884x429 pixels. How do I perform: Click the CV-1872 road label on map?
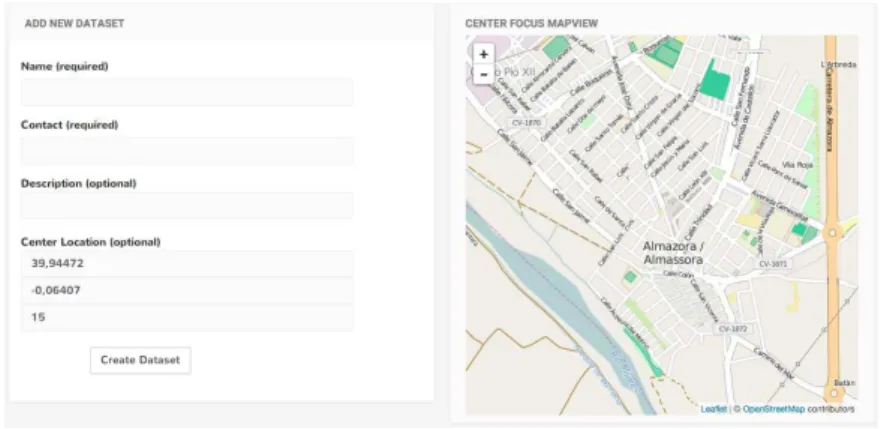(733, 329)
